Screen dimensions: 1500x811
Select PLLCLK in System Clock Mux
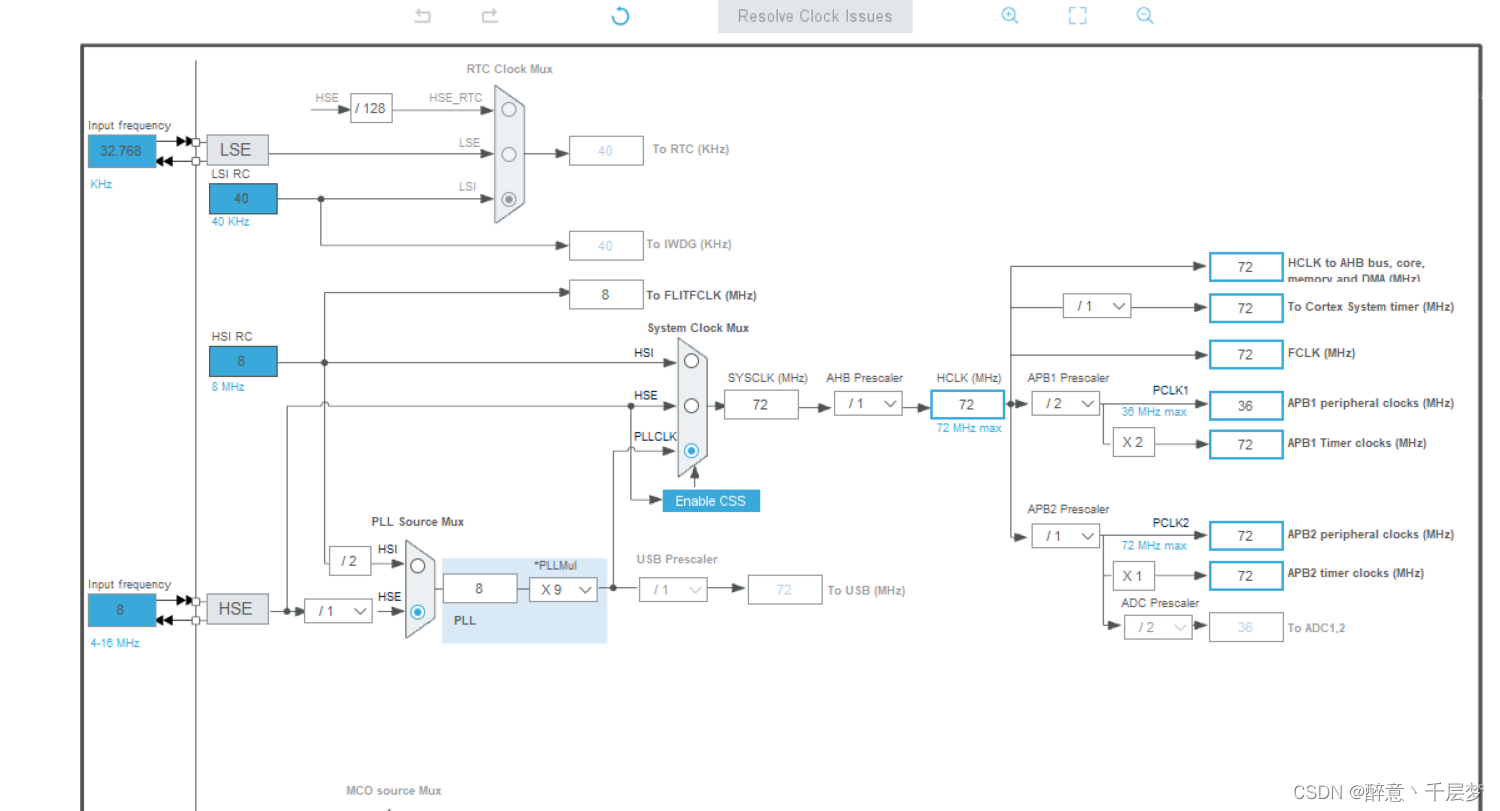click(691, 451)
